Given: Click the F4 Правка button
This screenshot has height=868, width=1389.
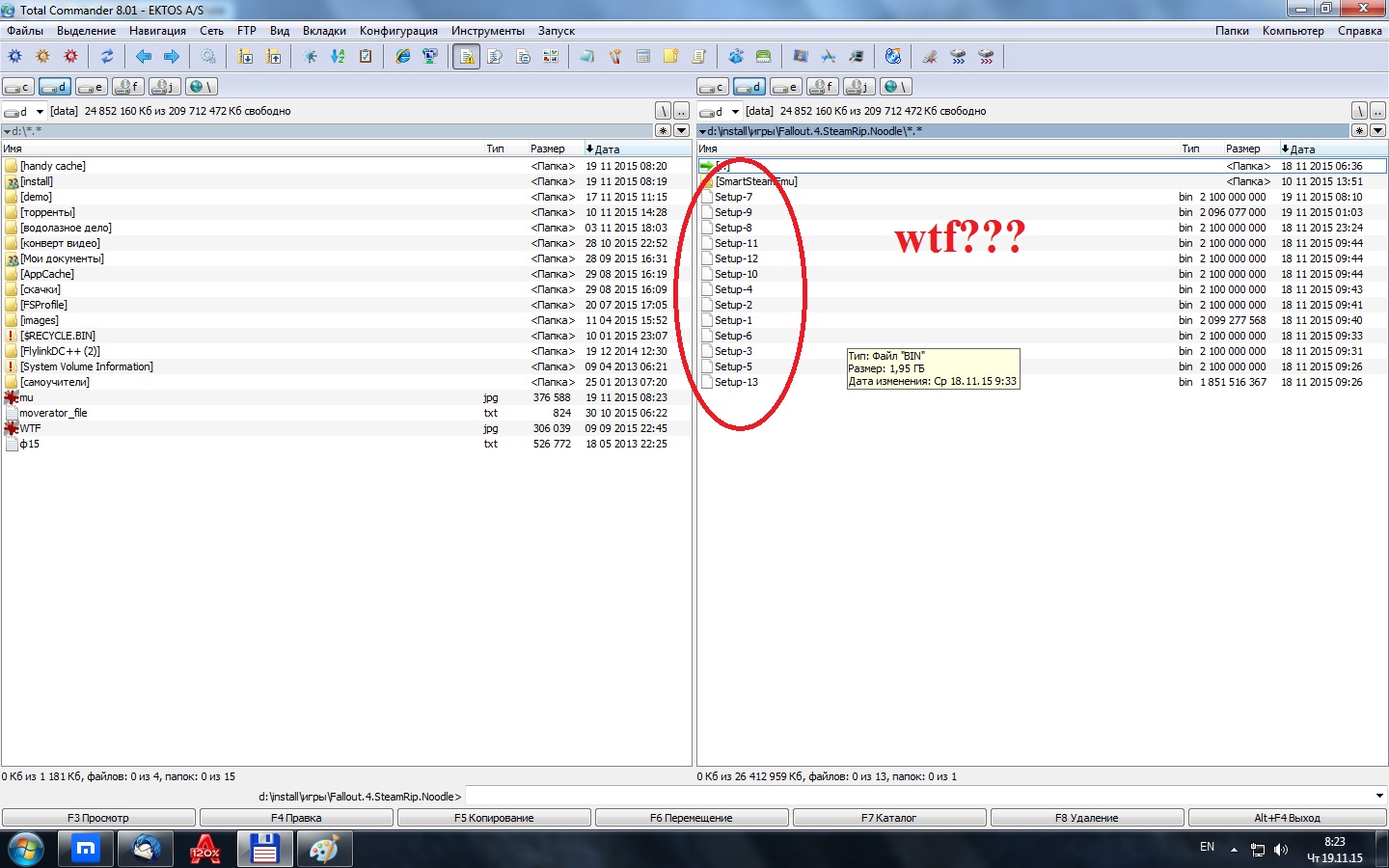Looking at the screenshot, I should tap(296, 818).
